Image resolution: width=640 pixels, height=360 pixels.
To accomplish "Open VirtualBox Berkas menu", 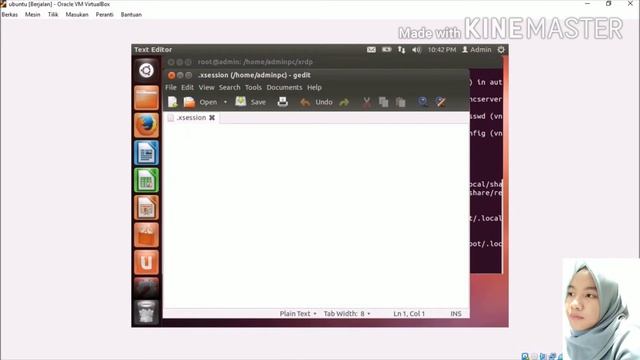I will click(10, 14).
